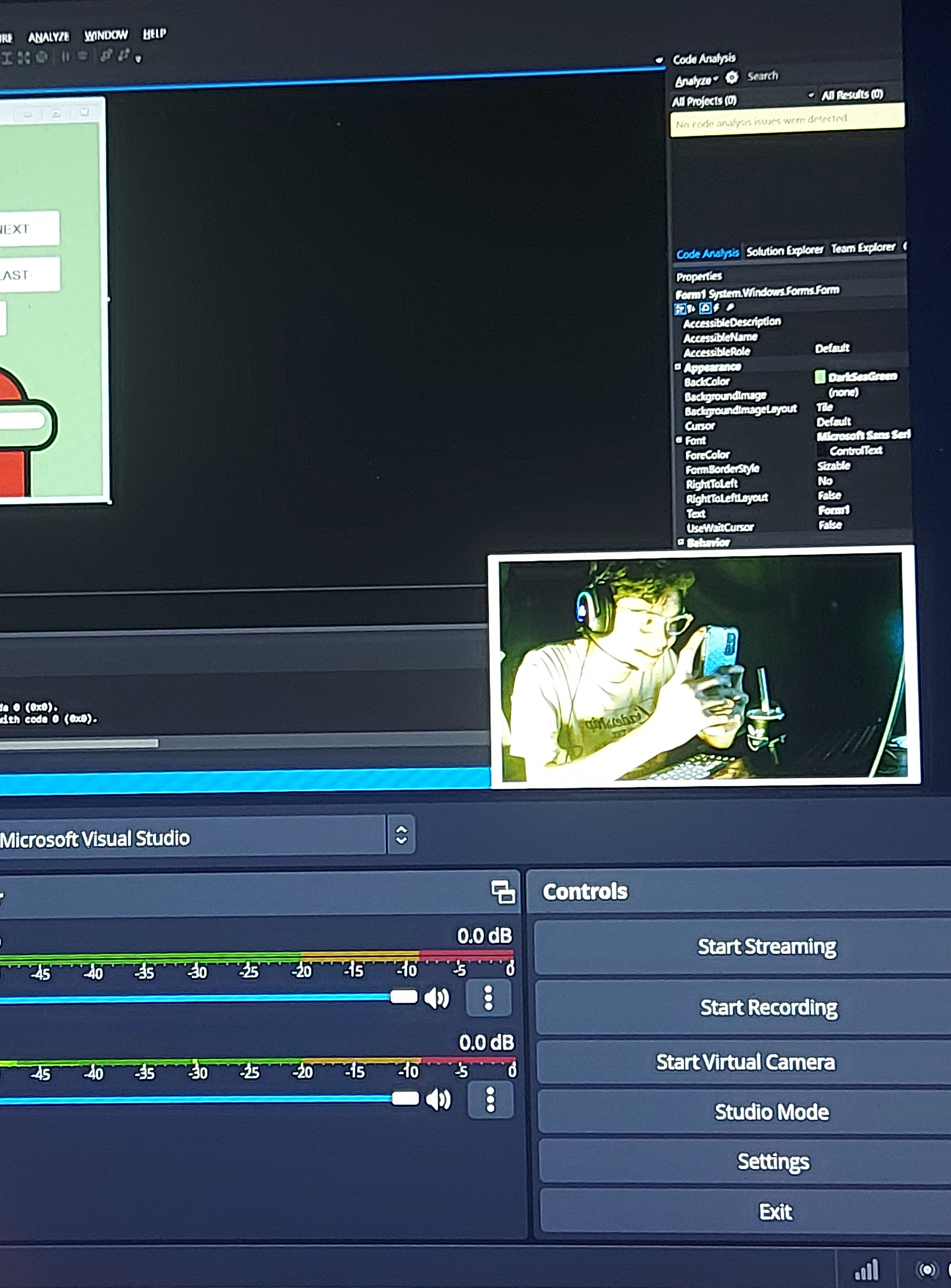Mute the second audio channel speaker
This screenshot has width=951, height=1288.
point(438,1099)
